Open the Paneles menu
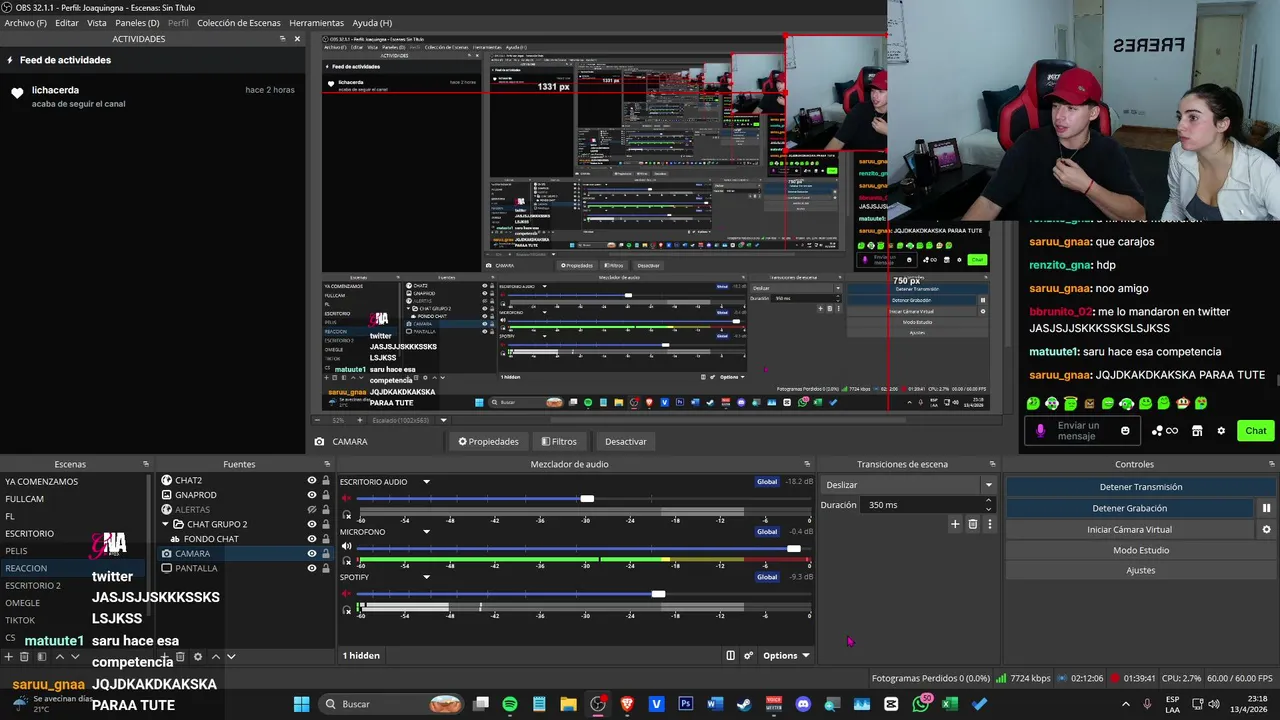Image resolution: width=1280 pixels, height=720 pixels. point(137,23)
